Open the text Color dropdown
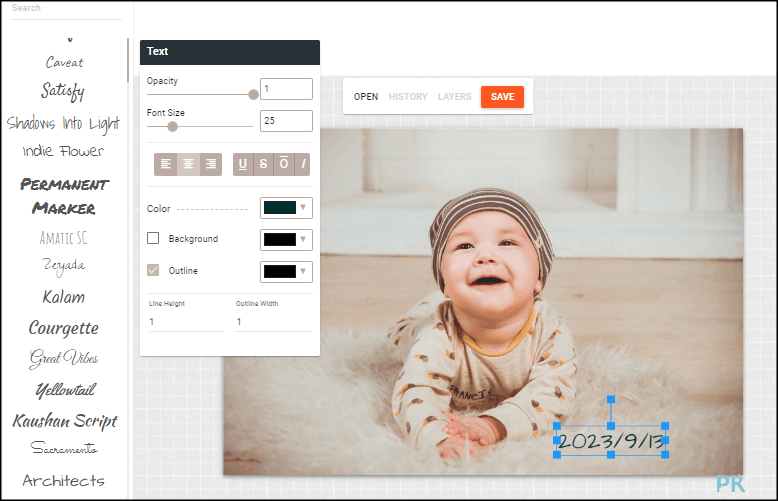Image resolution: width=778 pixels, height=501 pixels. tap(286, 208)
